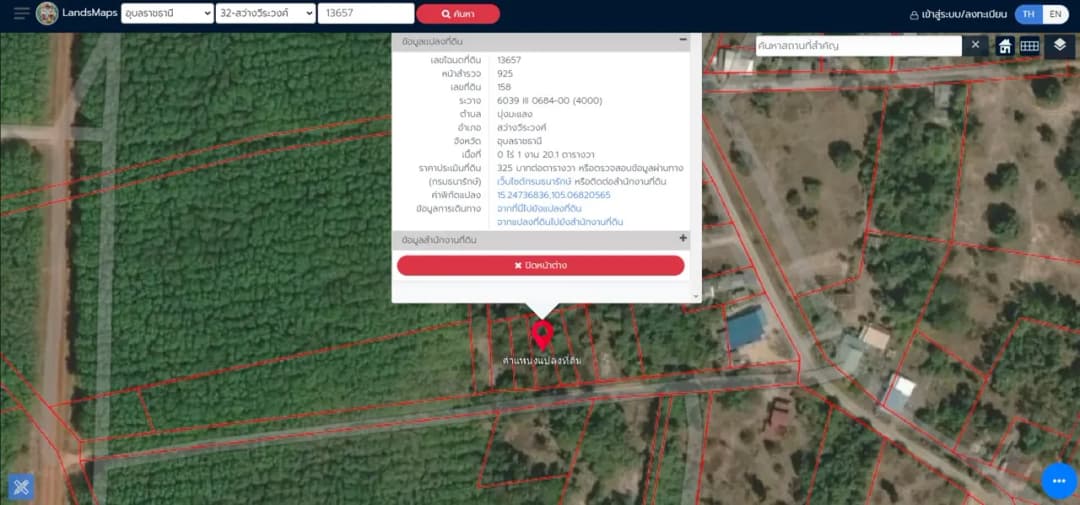Image resolution: width=1080 pixels, height=505 pixels.
Task: Open the hamburger menu beside LandsMaps logo
Action: (x=21, y=13)
